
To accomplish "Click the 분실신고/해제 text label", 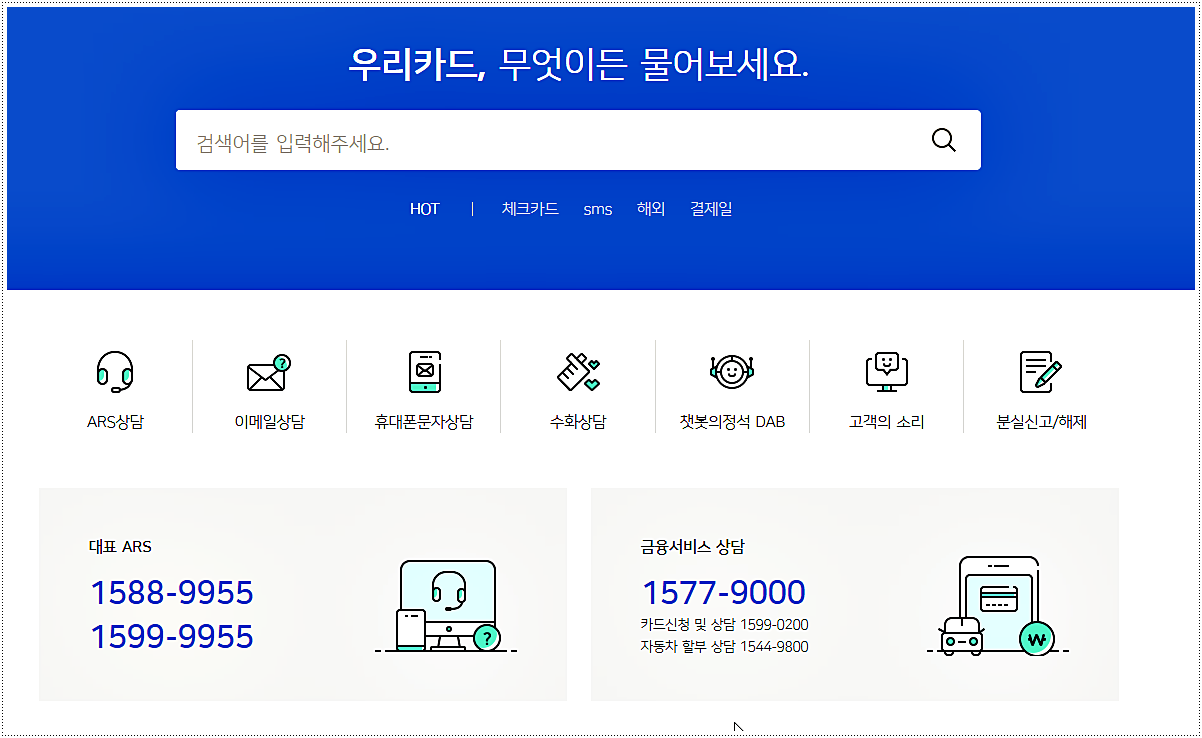I will (x=1041, y=422).
